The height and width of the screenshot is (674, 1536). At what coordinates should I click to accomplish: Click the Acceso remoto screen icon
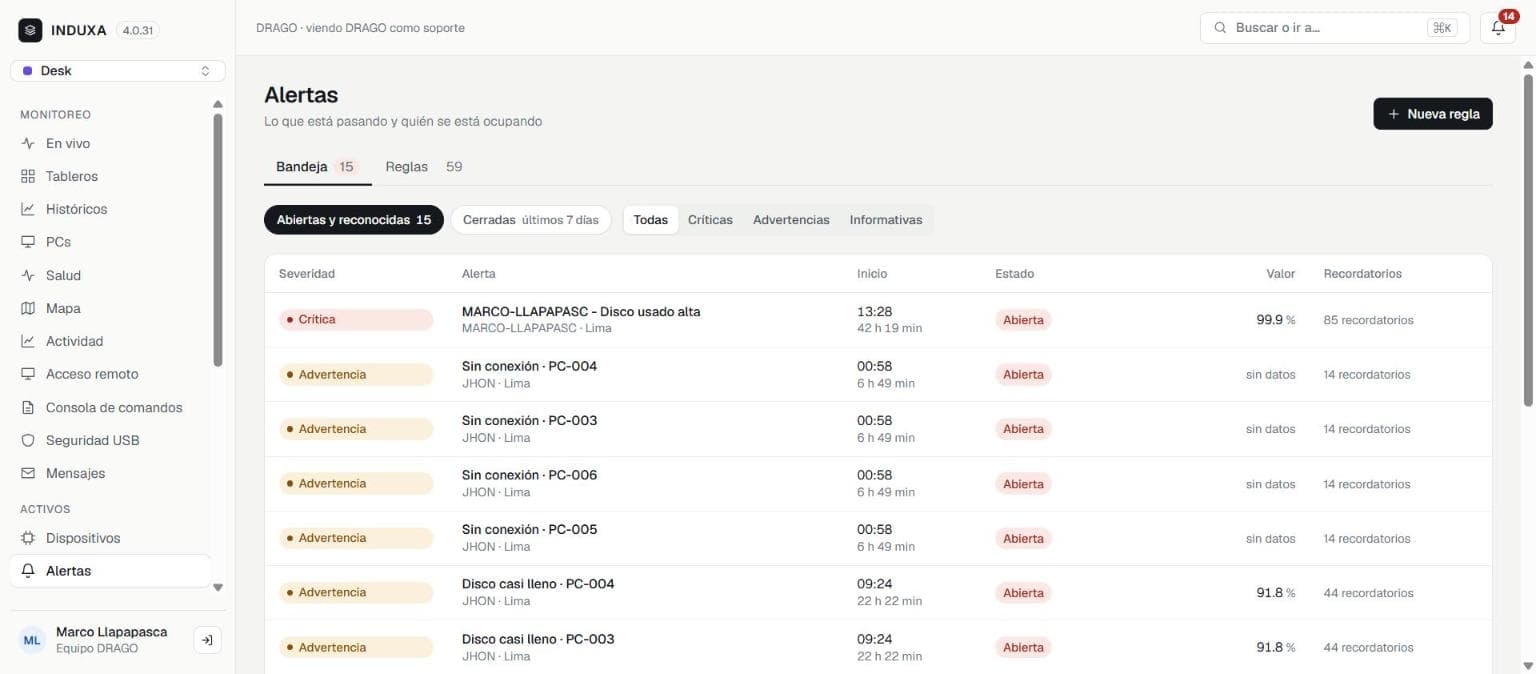point(28,374)
